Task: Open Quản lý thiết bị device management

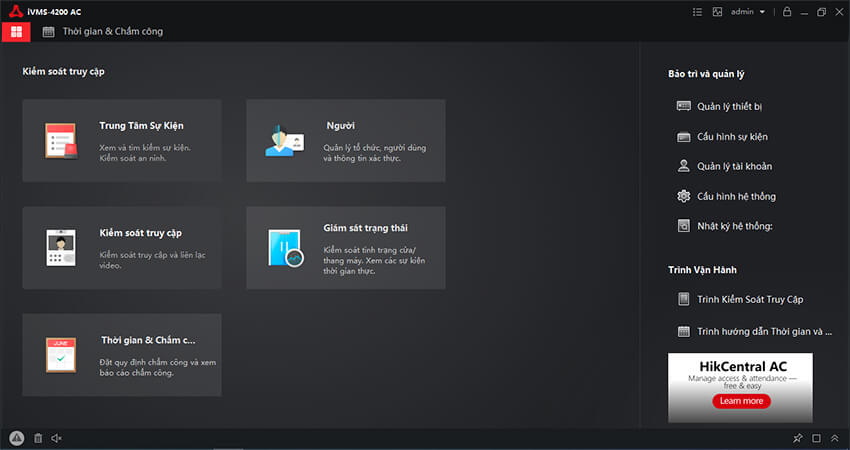Action: pos(729,106)
